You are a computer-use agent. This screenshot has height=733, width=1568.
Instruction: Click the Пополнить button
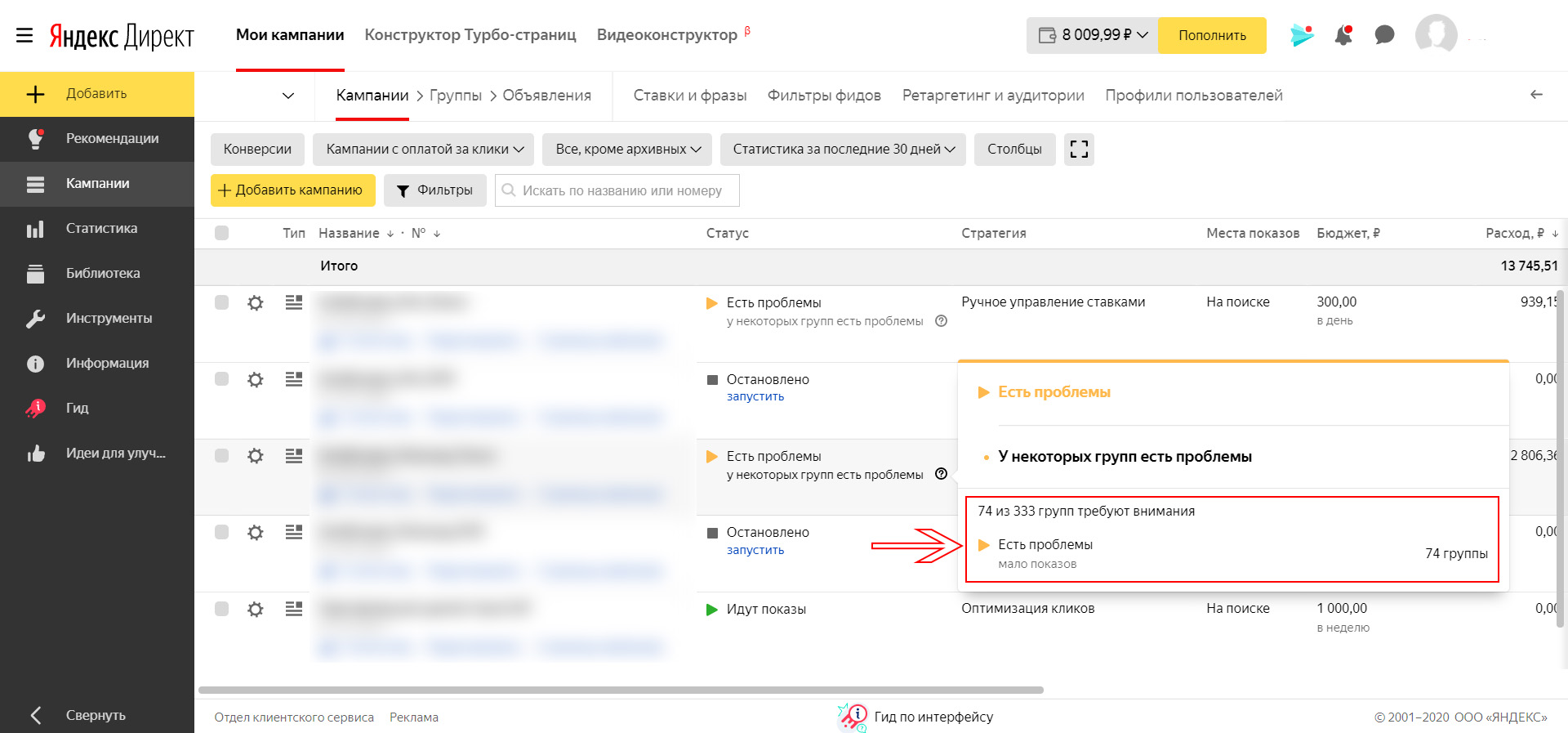pos(1212,35)
